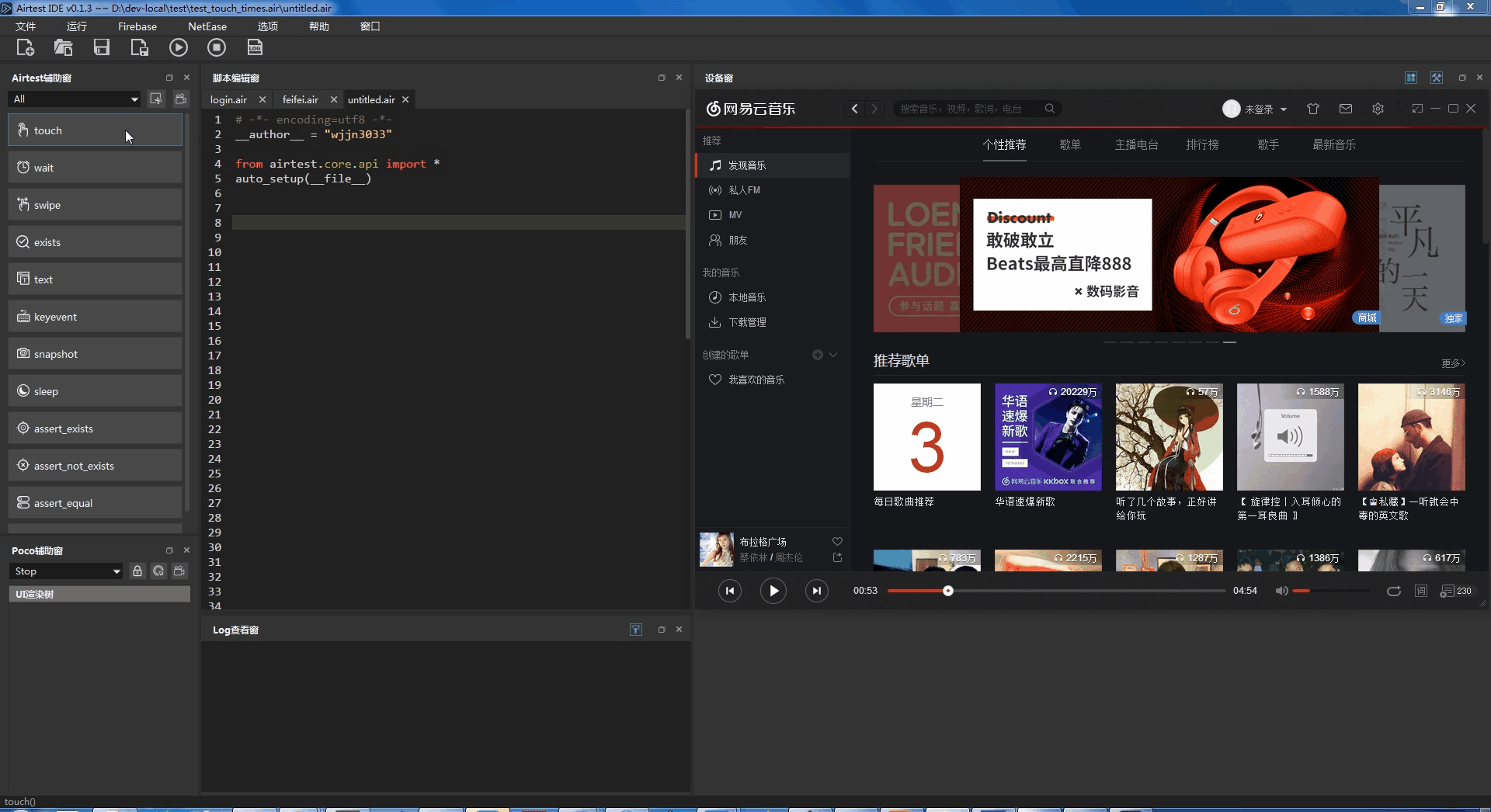1491x812 pixels.
Task: Like the current song with heart icon
Action: pos(837,542)
